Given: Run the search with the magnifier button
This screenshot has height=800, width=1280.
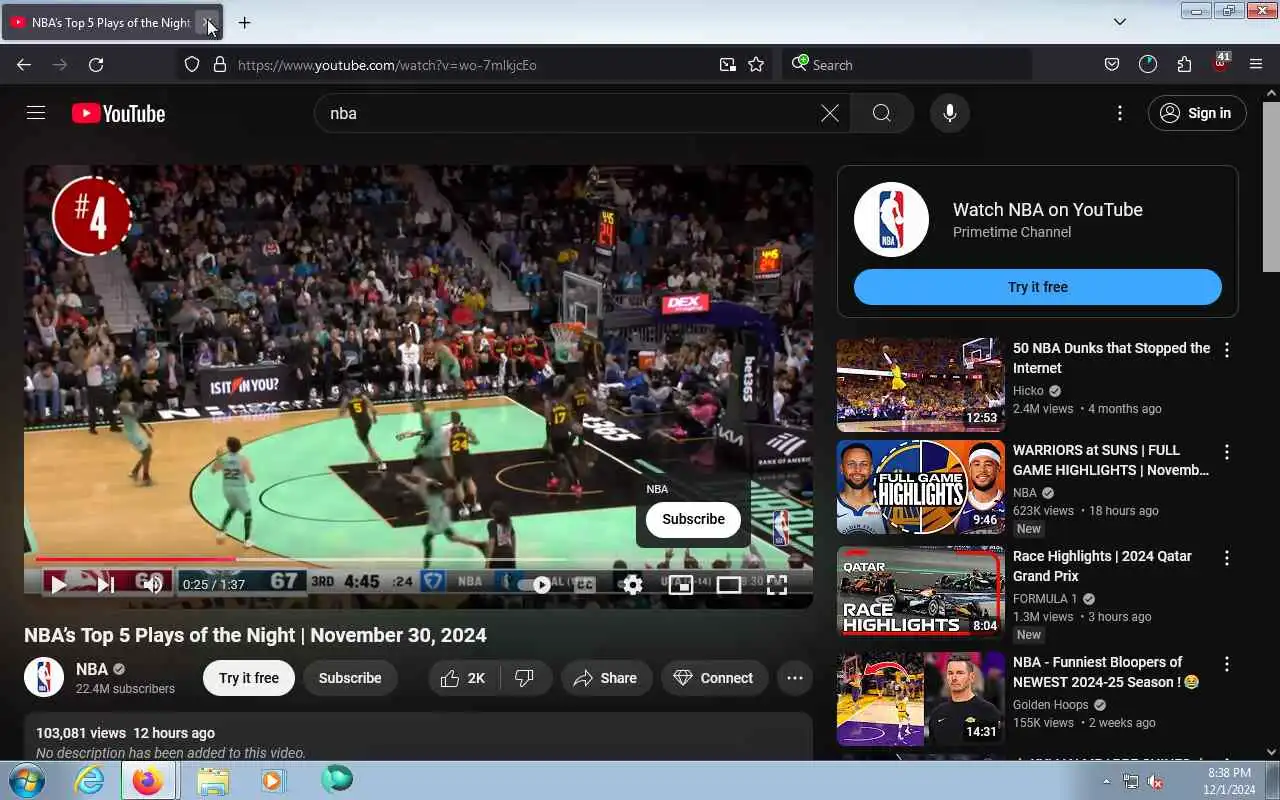Looking at the screenshot, I should tap(881, 113).
